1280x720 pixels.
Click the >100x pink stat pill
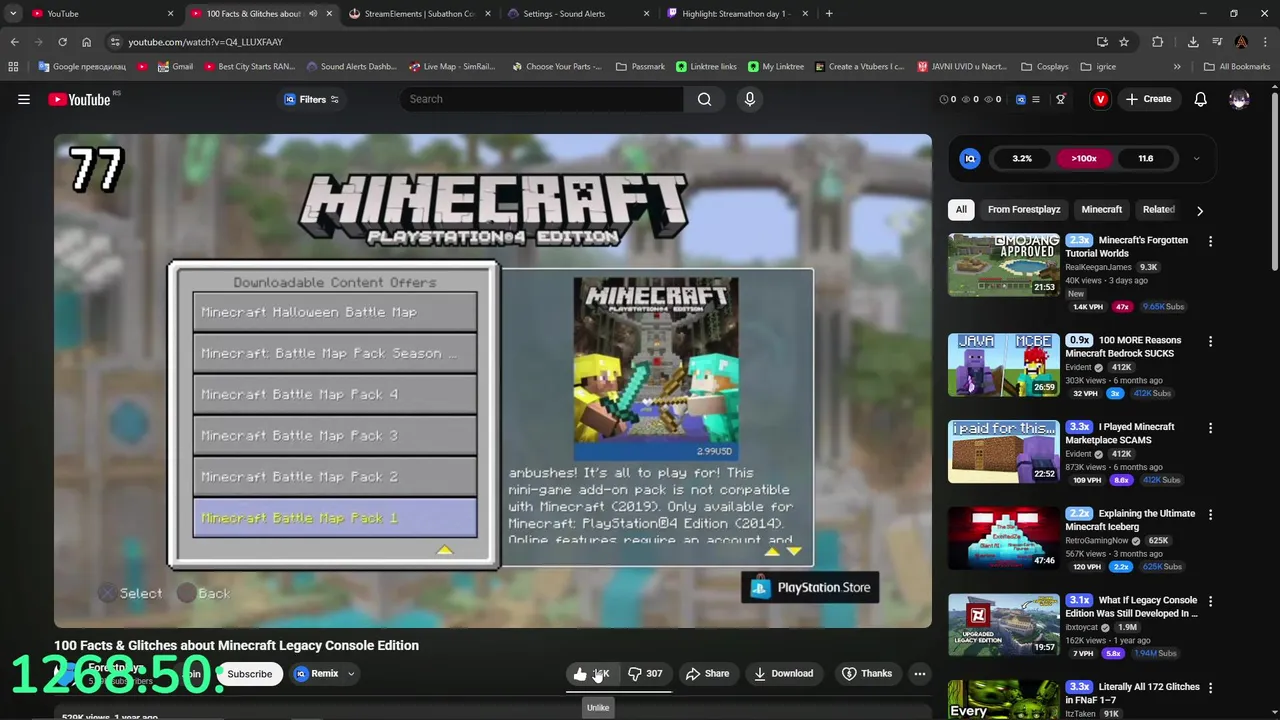(x=1084, y=158)
